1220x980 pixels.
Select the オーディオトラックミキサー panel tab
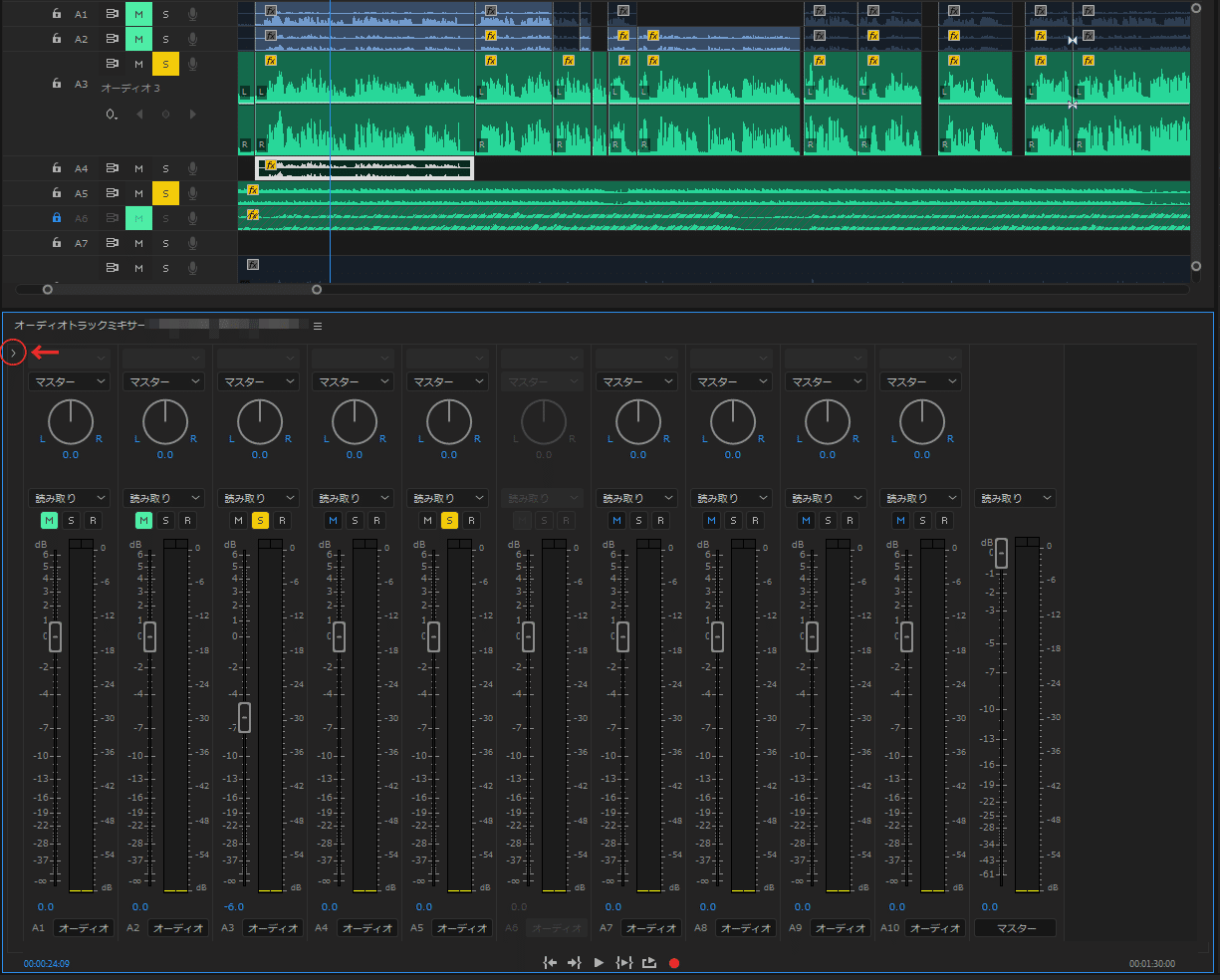pyautogui.click(x=80, y=326)
